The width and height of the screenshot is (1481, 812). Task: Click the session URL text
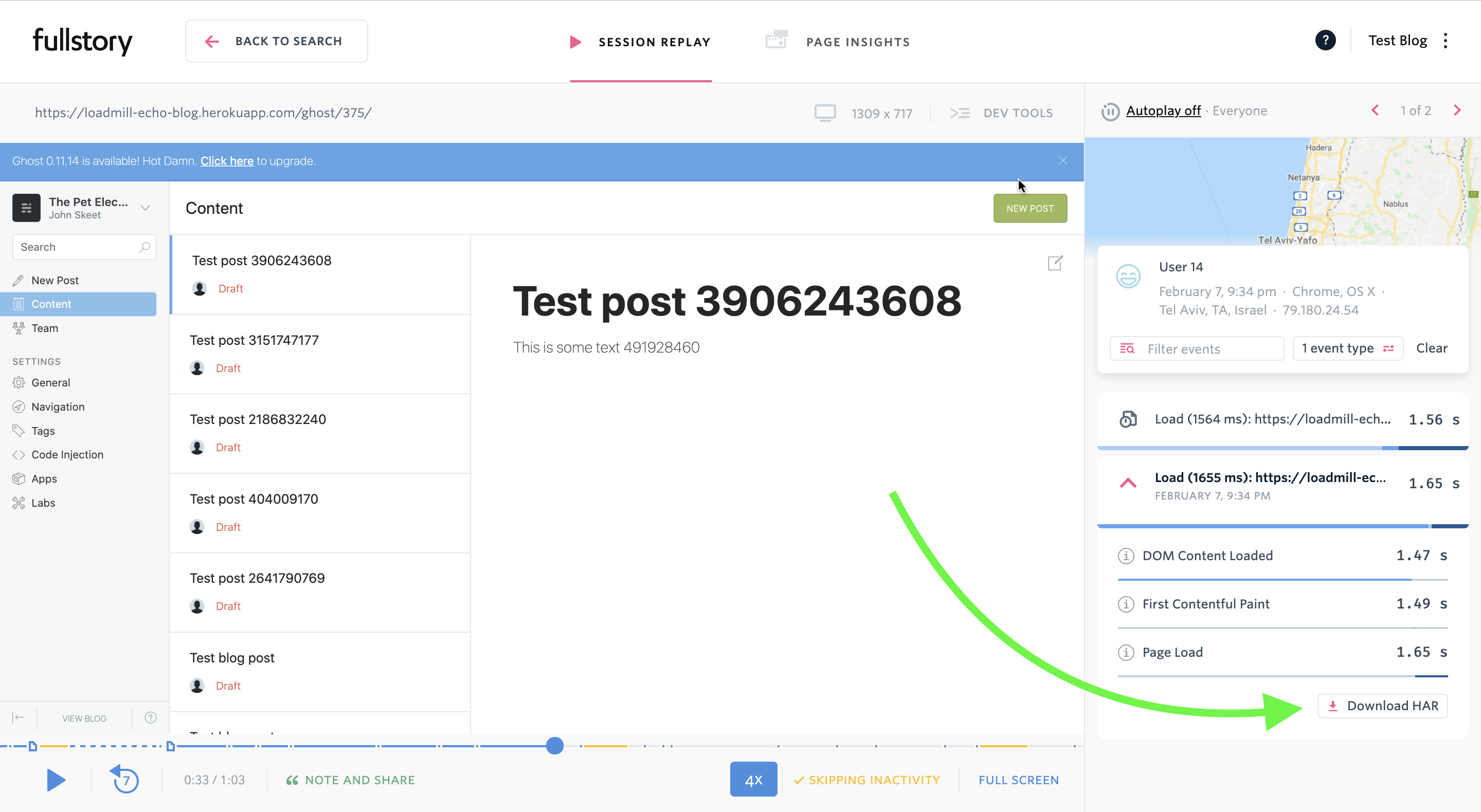tap(203, 113)
